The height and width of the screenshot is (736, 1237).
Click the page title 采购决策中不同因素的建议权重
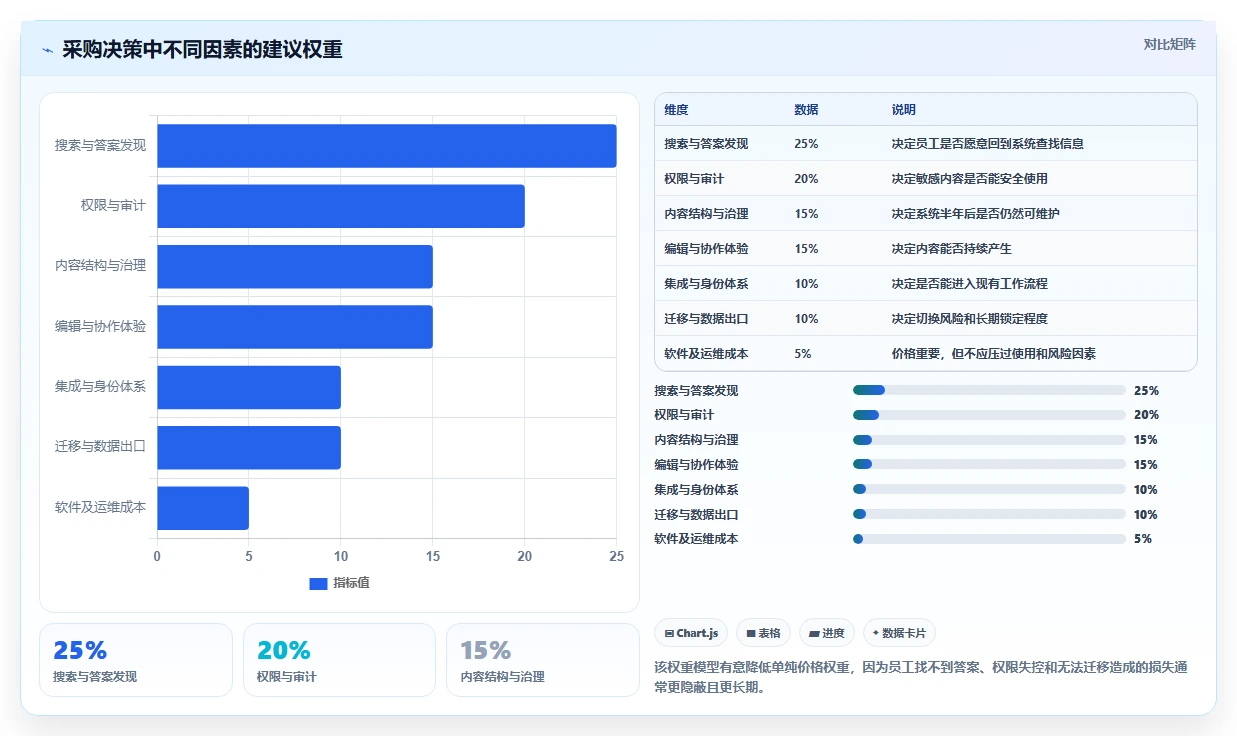[x=202, y=50]
